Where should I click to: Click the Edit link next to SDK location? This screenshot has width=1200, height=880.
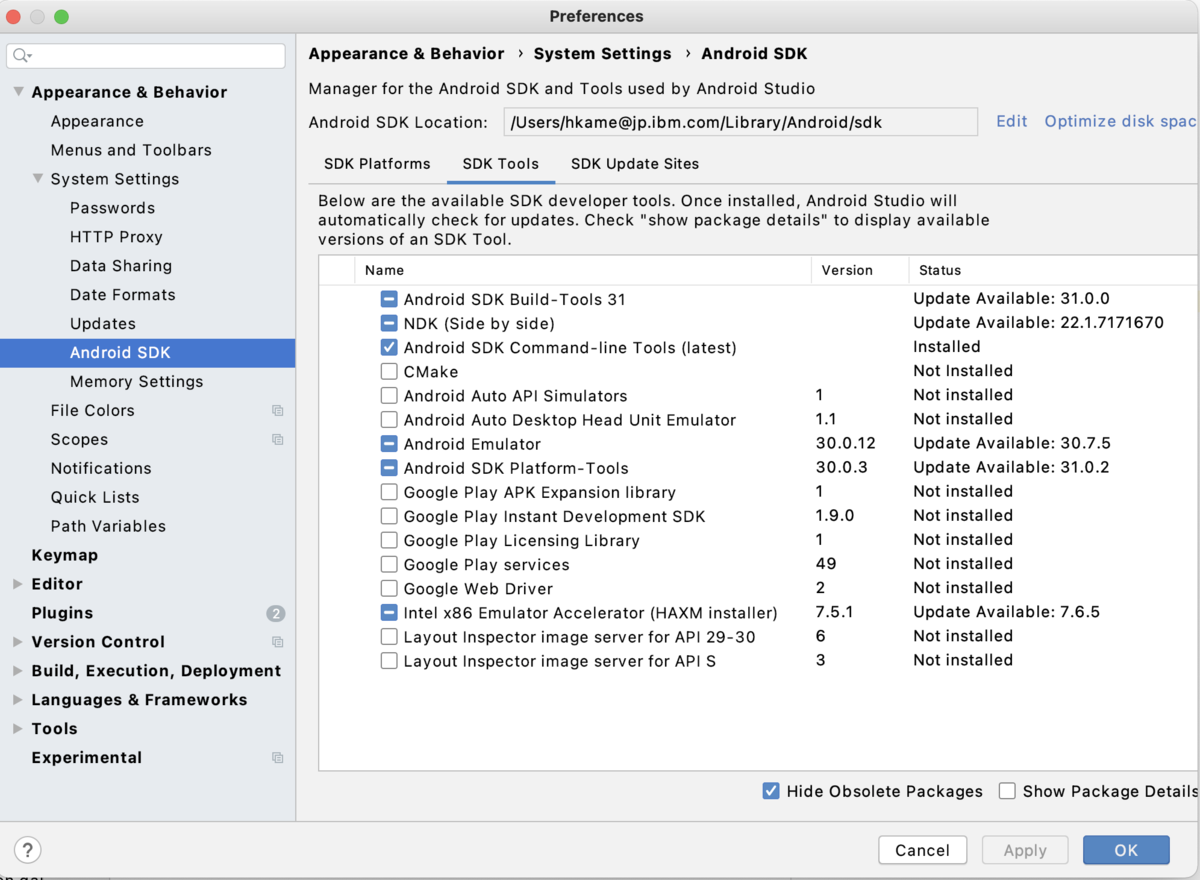[x=1011, y=121]
